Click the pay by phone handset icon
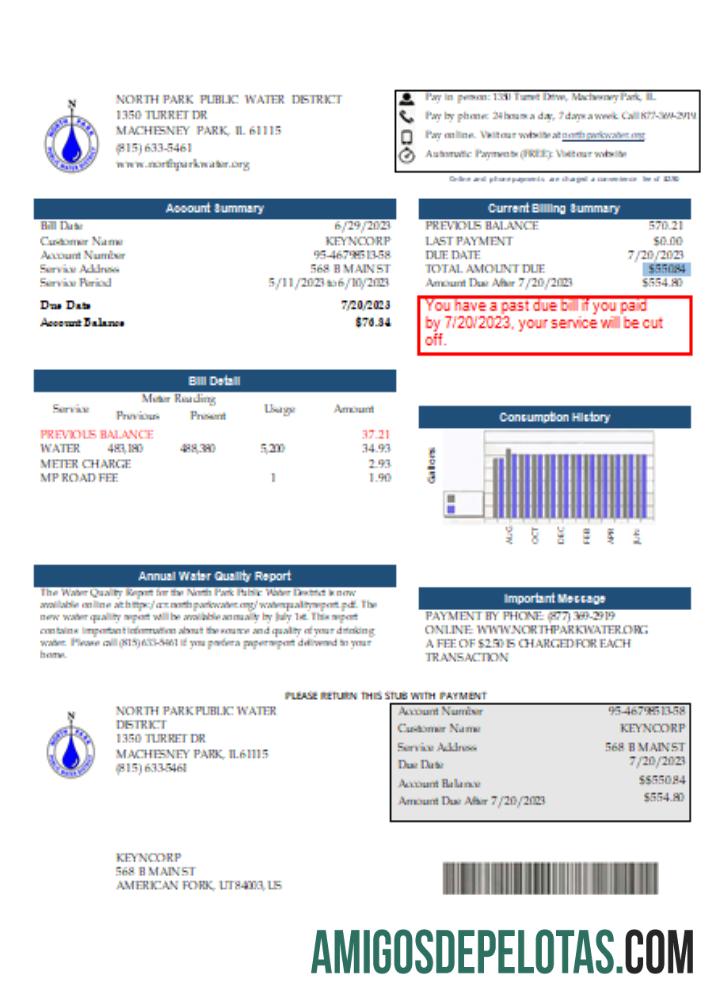Image resolution: width=720 pixels, height=1000 pixels. (x=407, y=117)
